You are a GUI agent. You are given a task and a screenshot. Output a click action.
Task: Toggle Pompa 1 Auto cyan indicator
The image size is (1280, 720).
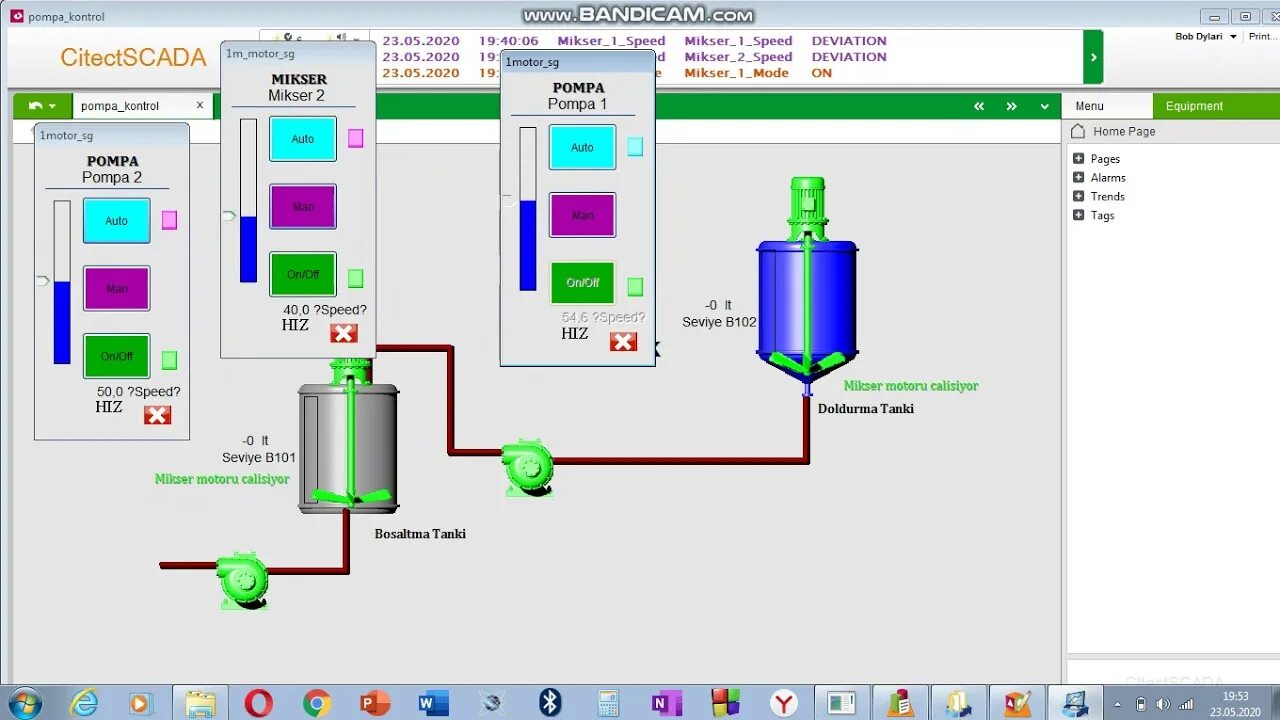click(635, 146)
